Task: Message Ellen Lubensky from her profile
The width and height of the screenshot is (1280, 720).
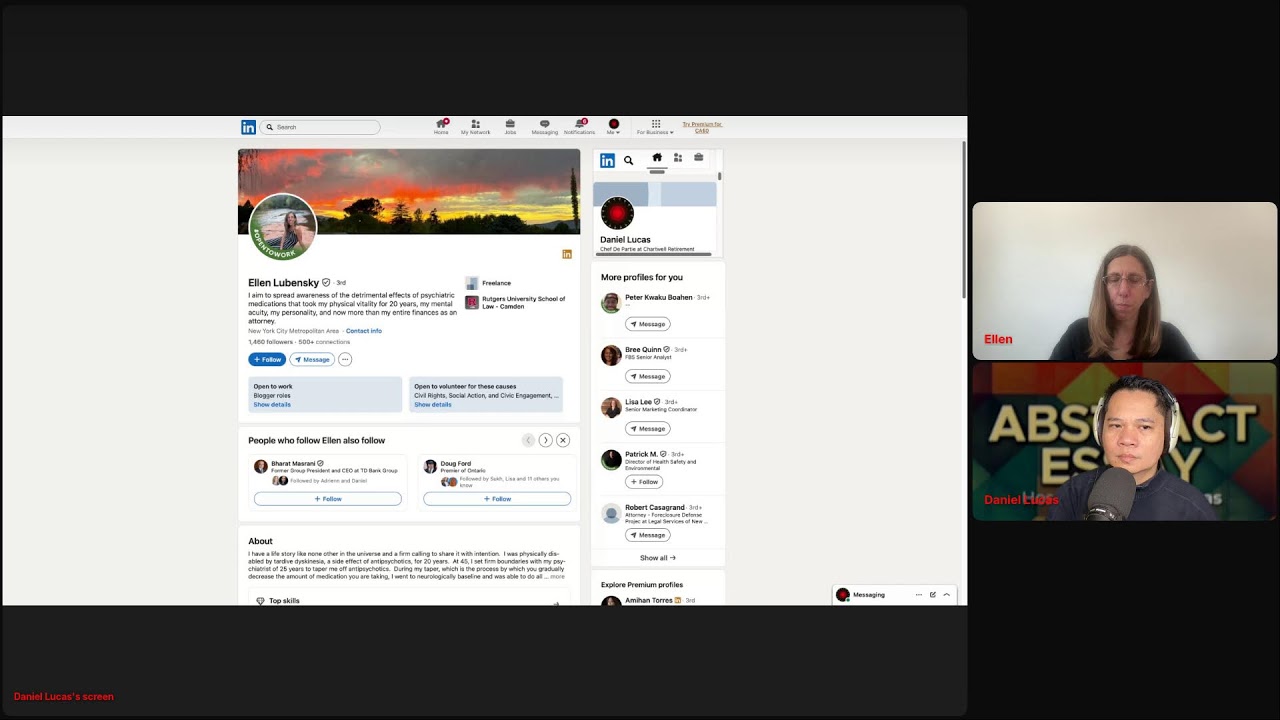Action: [x=312, y=359]
